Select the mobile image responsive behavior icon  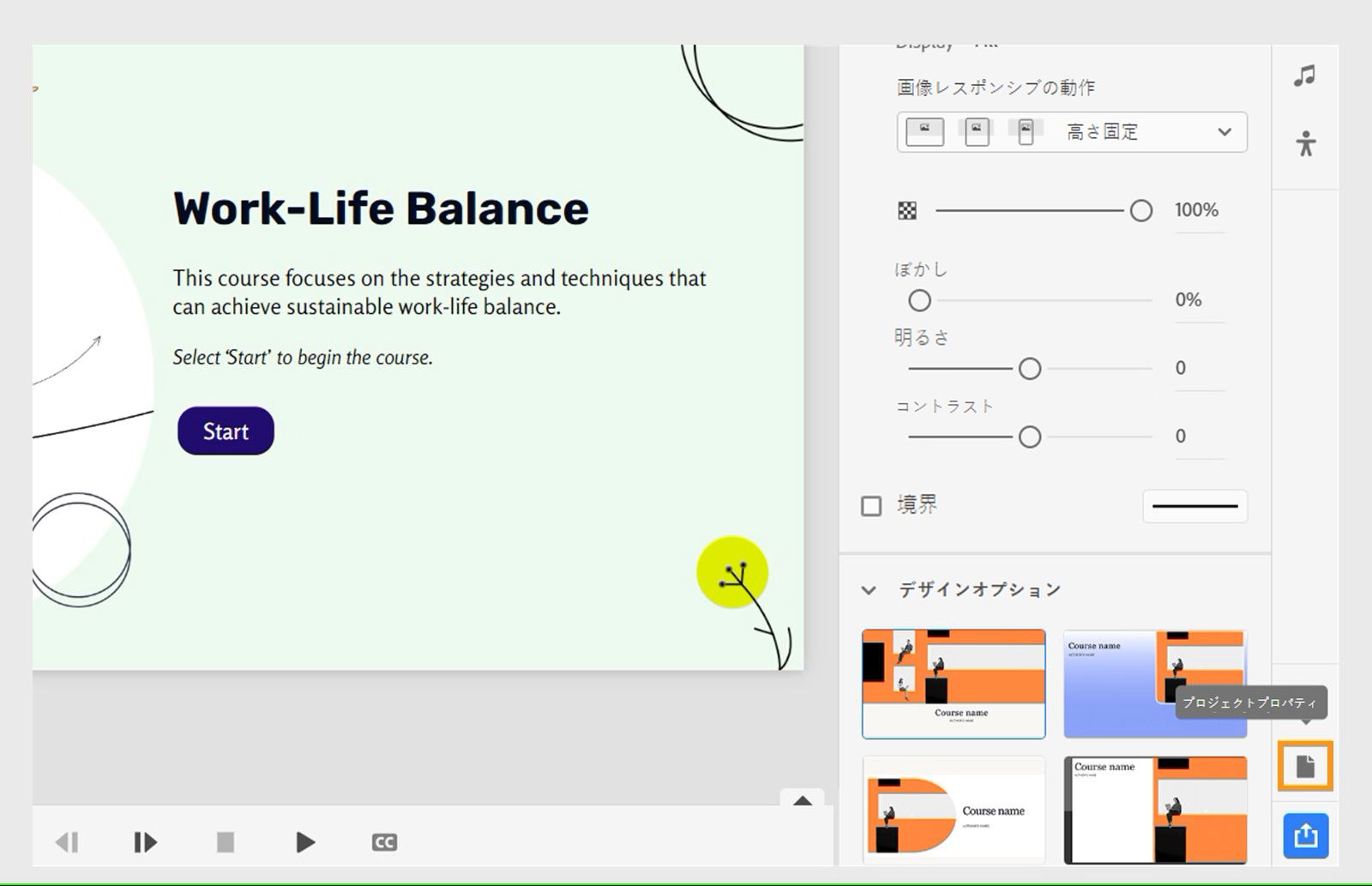tap(1026, 131)
